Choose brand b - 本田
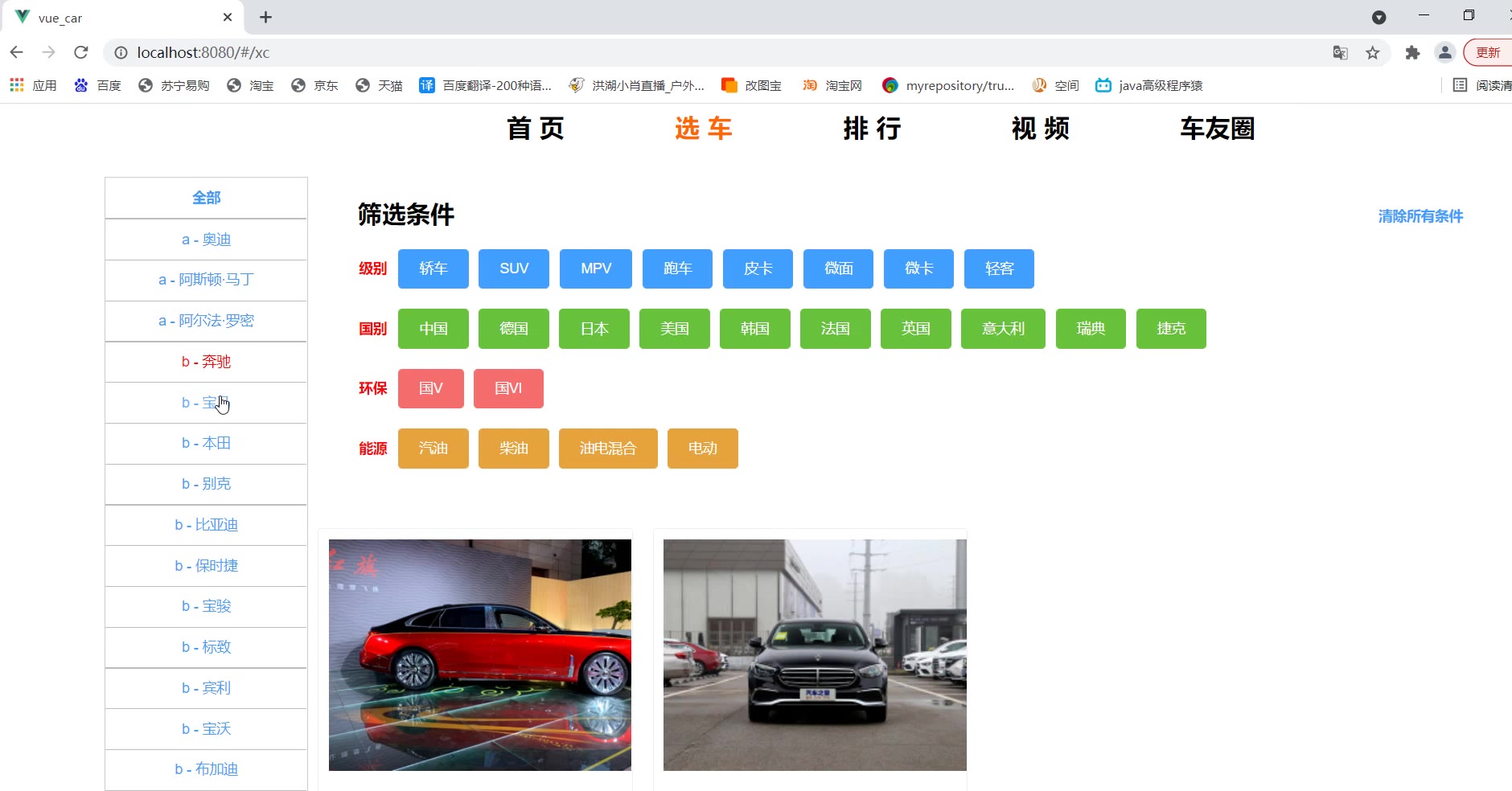This screenshot has height=791, width=1512. (206, 443)
